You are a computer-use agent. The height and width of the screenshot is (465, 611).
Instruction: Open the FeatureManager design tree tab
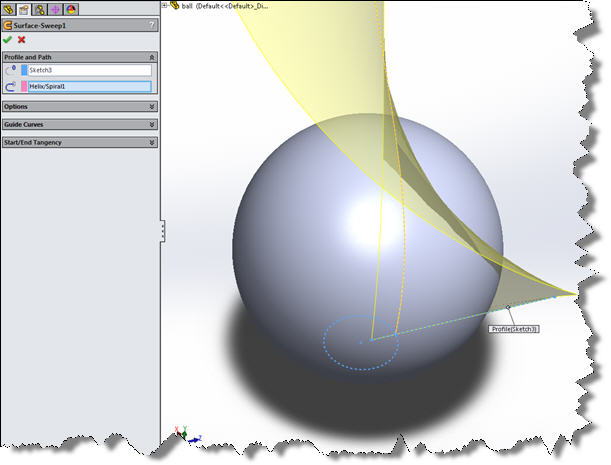[x=9, y=8]
